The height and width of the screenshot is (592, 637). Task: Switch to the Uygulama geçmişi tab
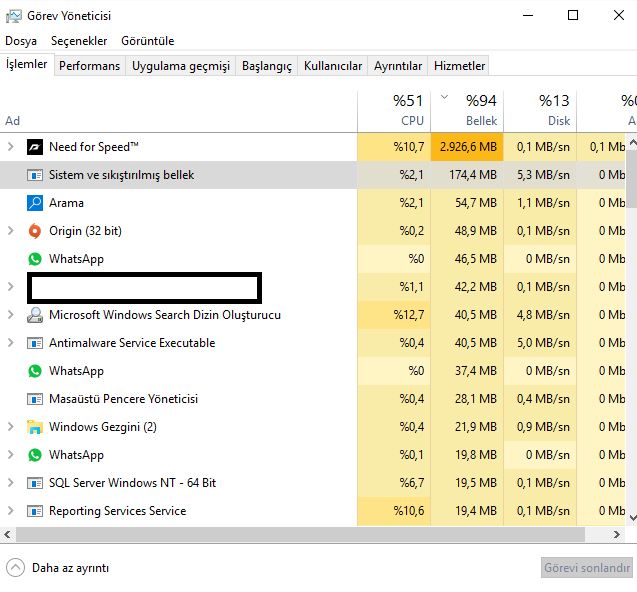pyautogui.click(x=181, y=66)
